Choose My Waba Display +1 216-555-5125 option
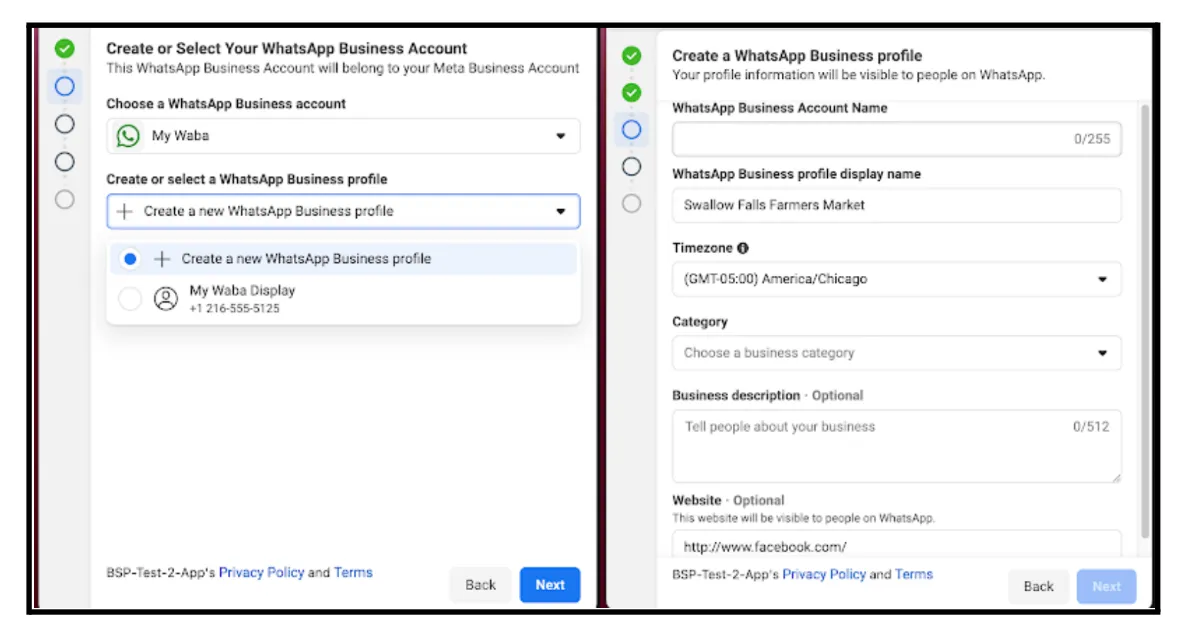The width and height of the screenshot is (1194, 640). pyautogui.click(x=343, y=299)
